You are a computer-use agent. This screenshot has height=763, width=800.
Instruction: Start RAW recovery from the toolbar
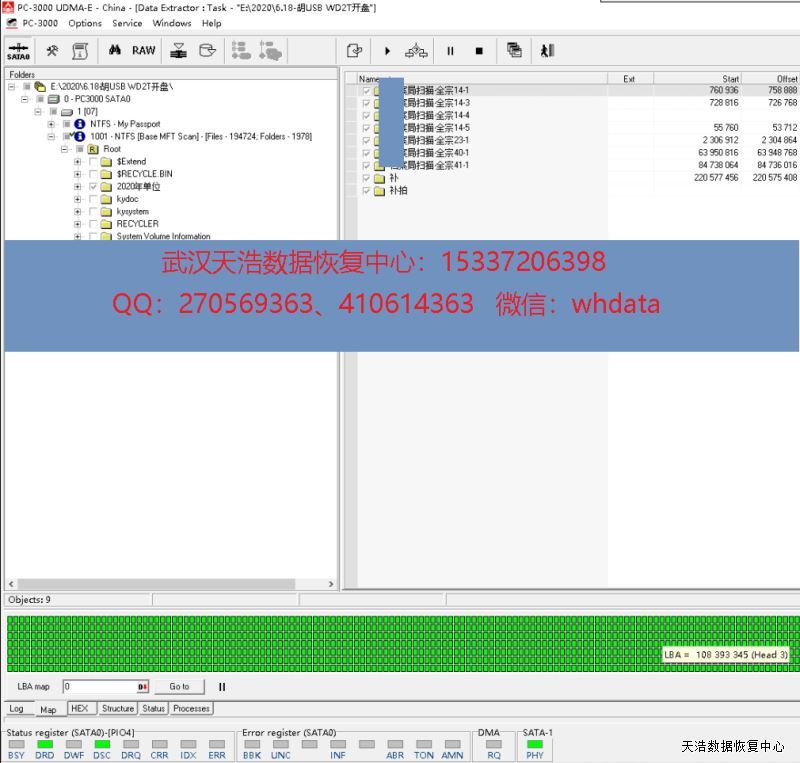144,50
